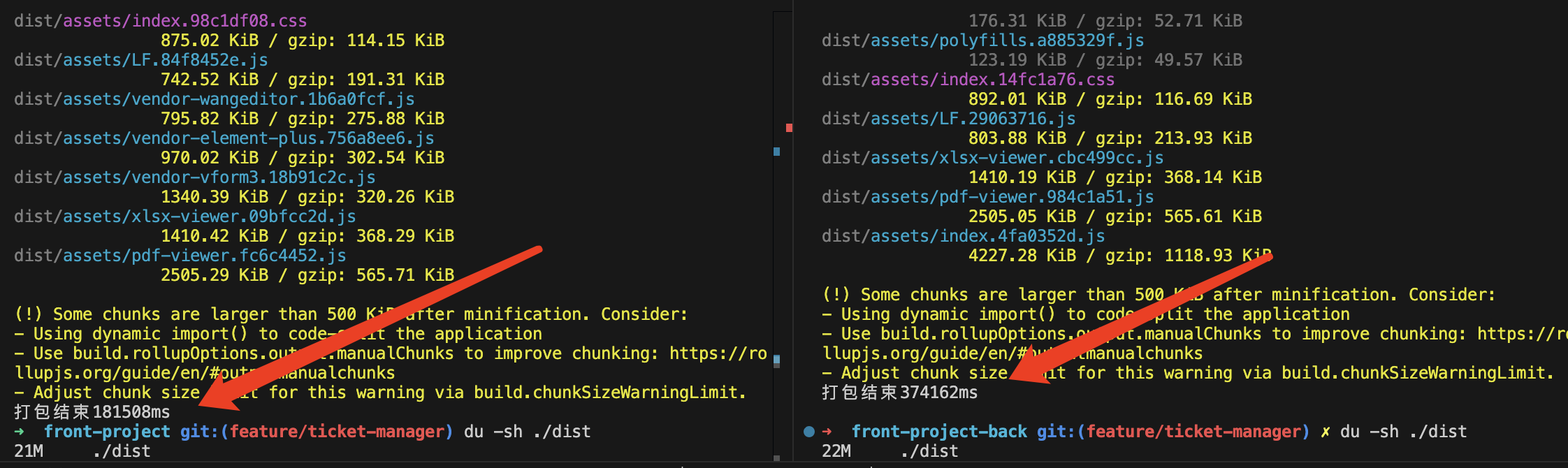This screenshot has width=1568, height=468.
Task: Open the pdf-viewer.984c1a51.js file path
Action: 987,197
